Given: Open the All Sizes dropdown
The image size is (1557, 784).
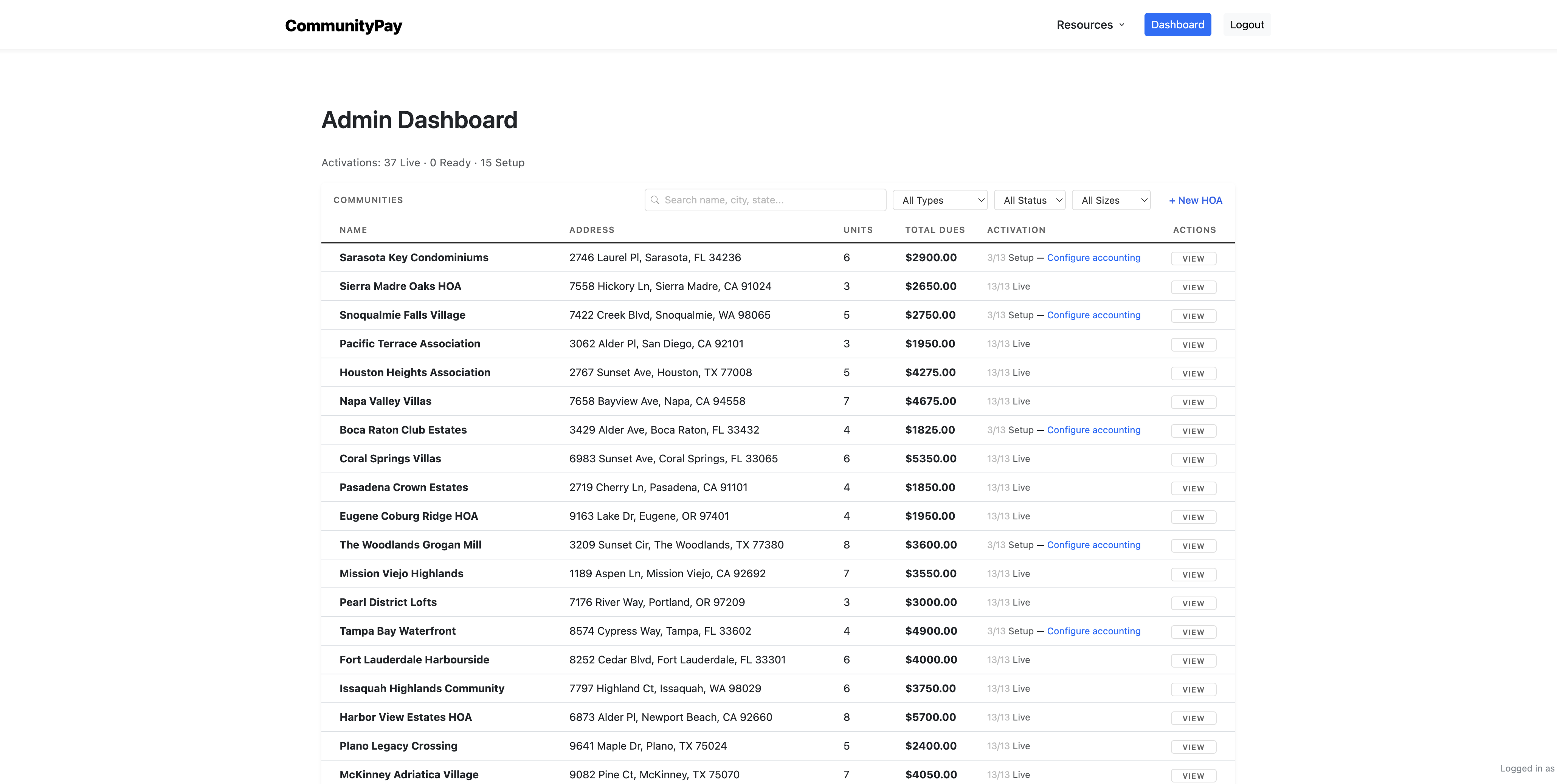Looking at the screenshot, I should click(x=1111, y=200).
